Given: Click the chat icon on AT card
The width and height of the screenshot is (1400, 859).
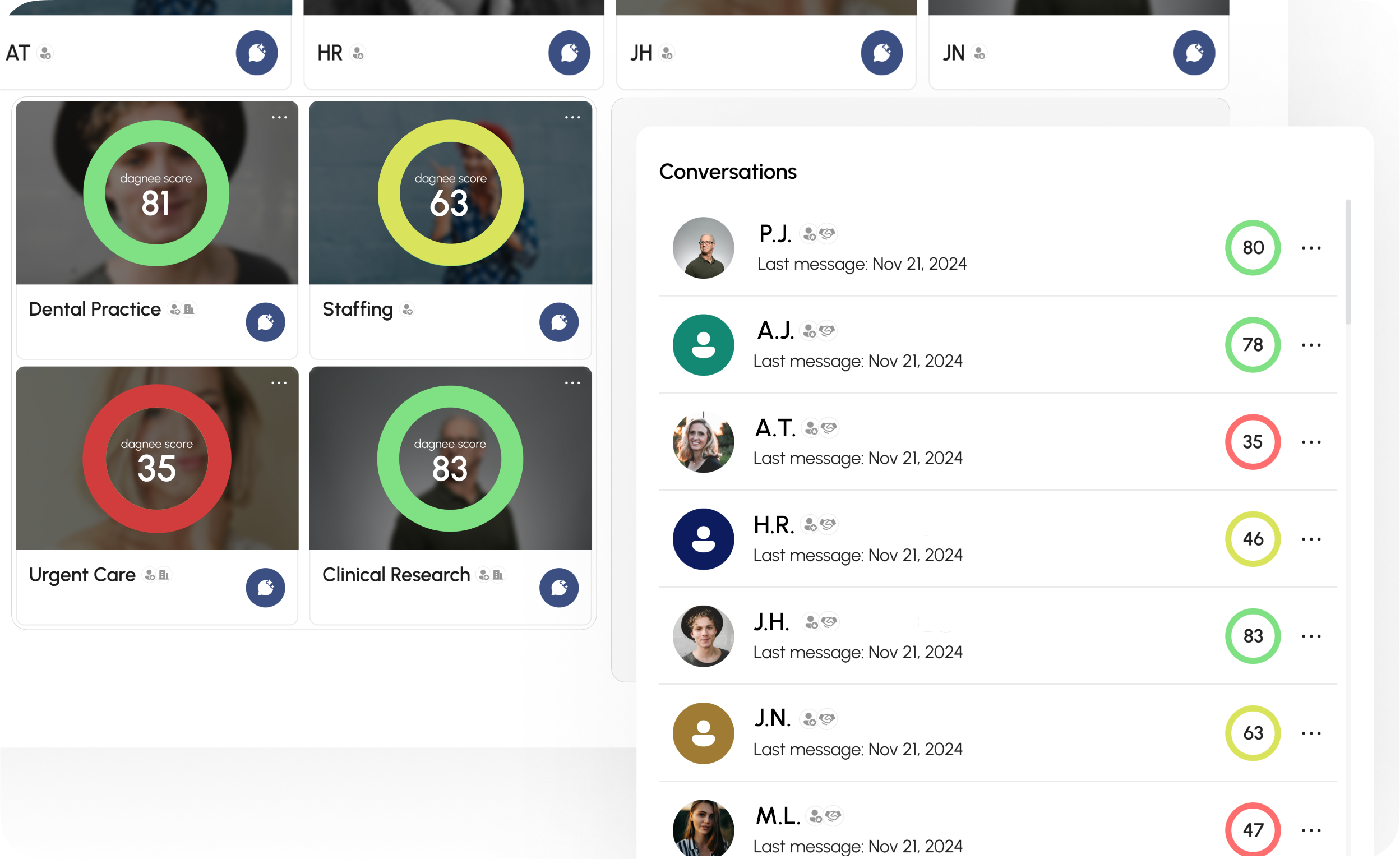Looking at the screenshot, I should (x=257, y=53).
